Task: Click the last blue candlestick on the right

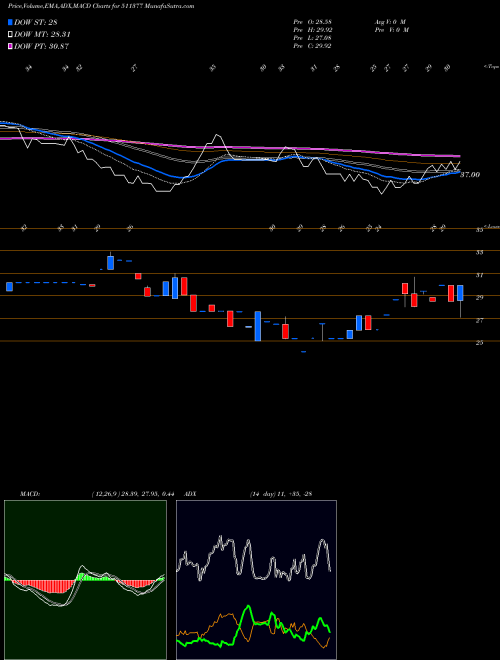Action: [x=460, y=293]
